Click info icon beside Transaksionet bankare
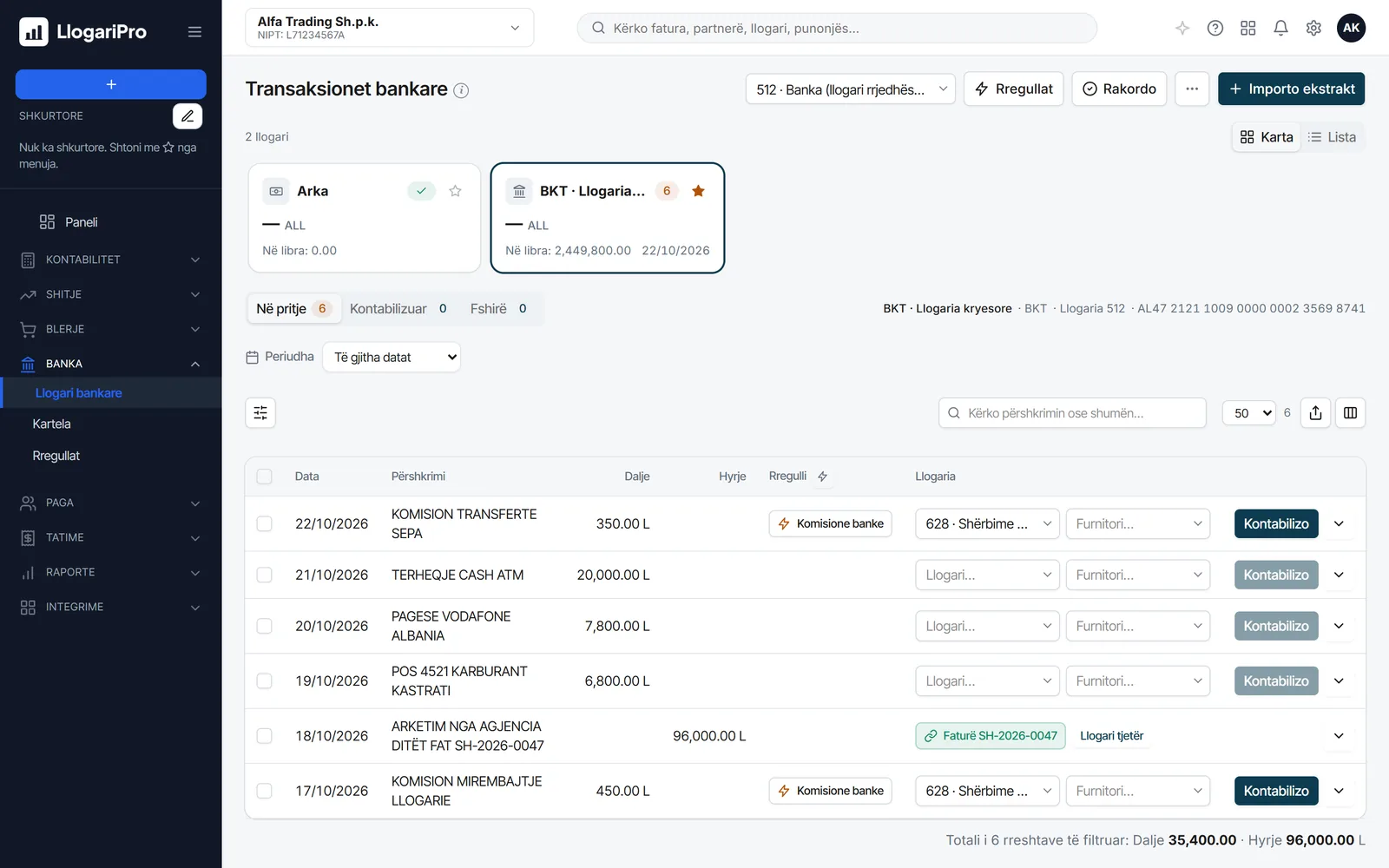The height and width of the screenshot is (868, 1389). coord(462,90)
